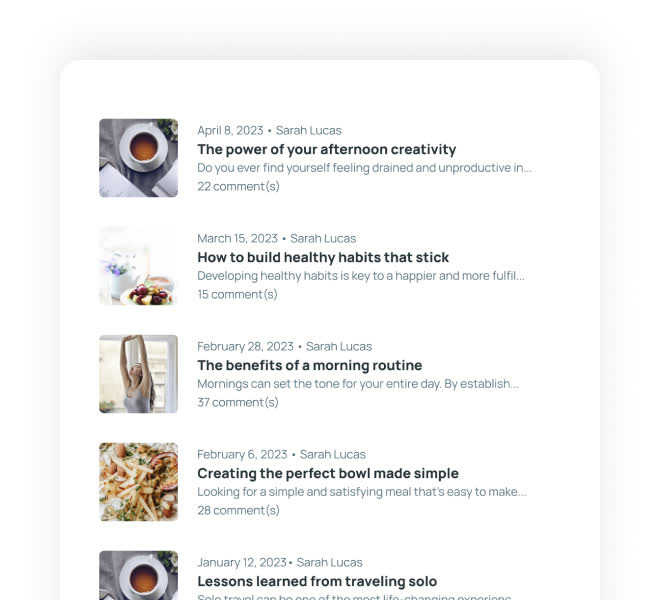Select author Sarah Lucas on February 28 post
Viewport: 660px width, 600px height.
click(339, 347)
